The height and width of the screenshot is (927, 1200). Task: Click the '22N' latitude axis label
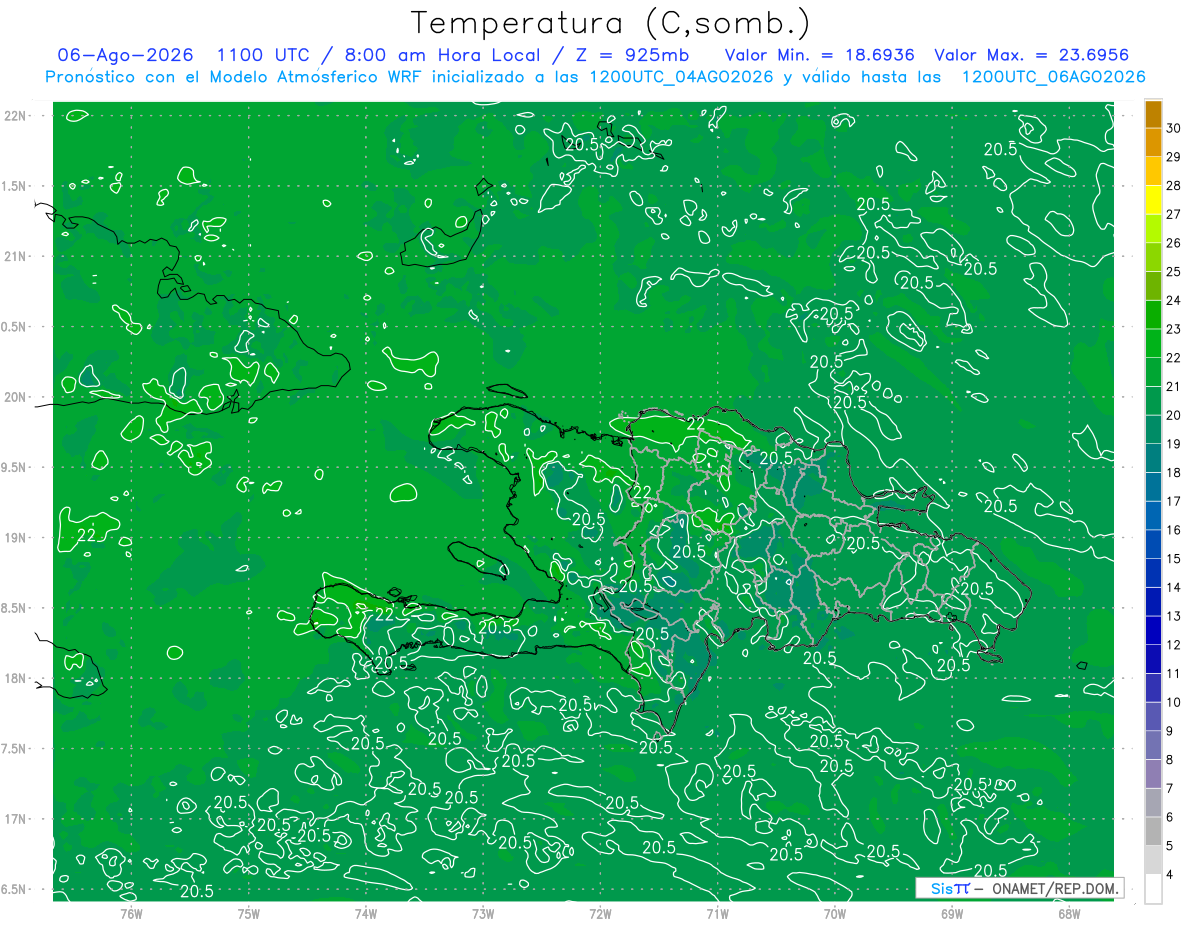pyautogui.click(x=17, y=116)
